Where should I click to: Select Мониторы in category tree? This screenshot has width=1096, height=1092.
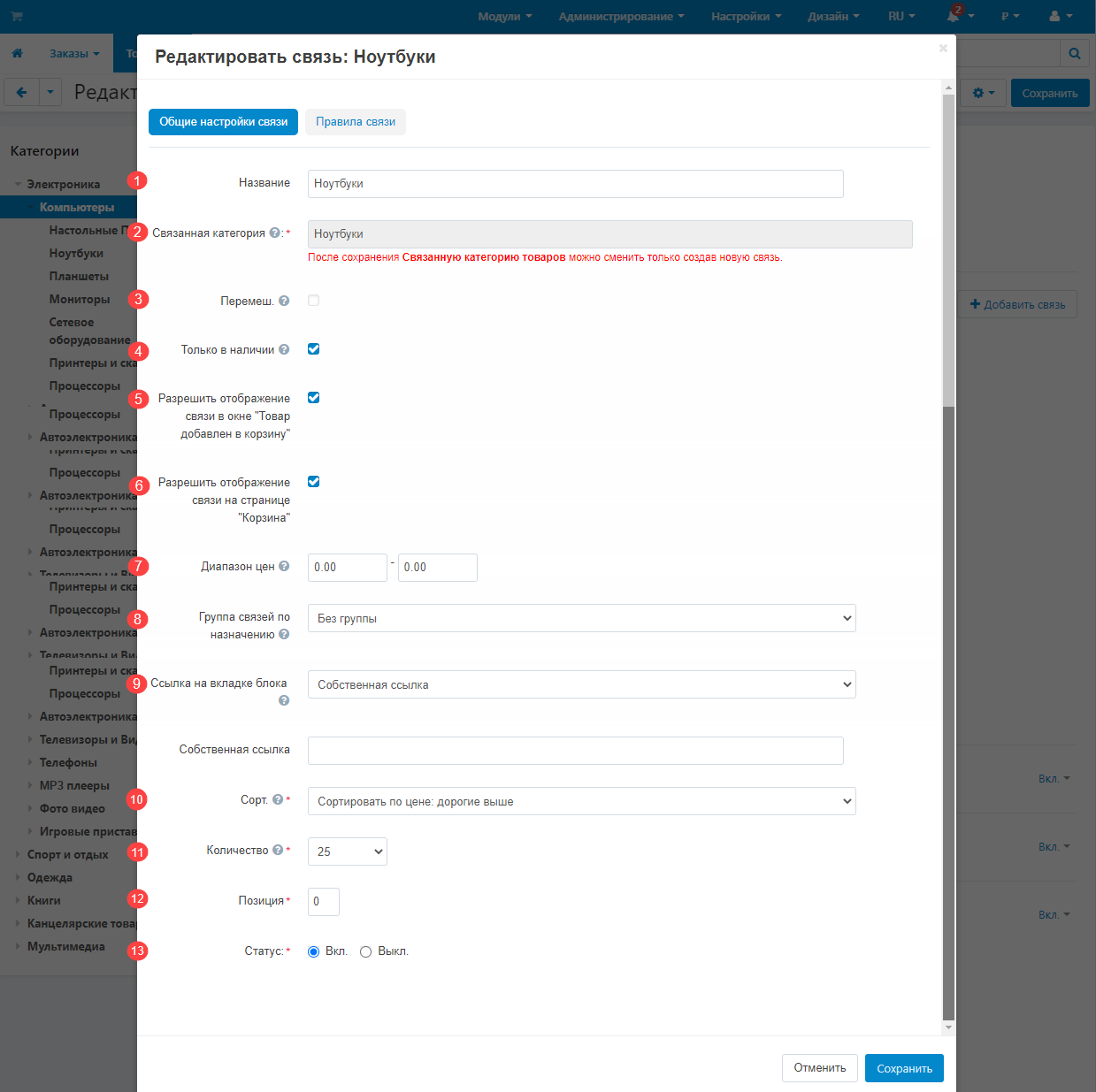coord(80,299)
